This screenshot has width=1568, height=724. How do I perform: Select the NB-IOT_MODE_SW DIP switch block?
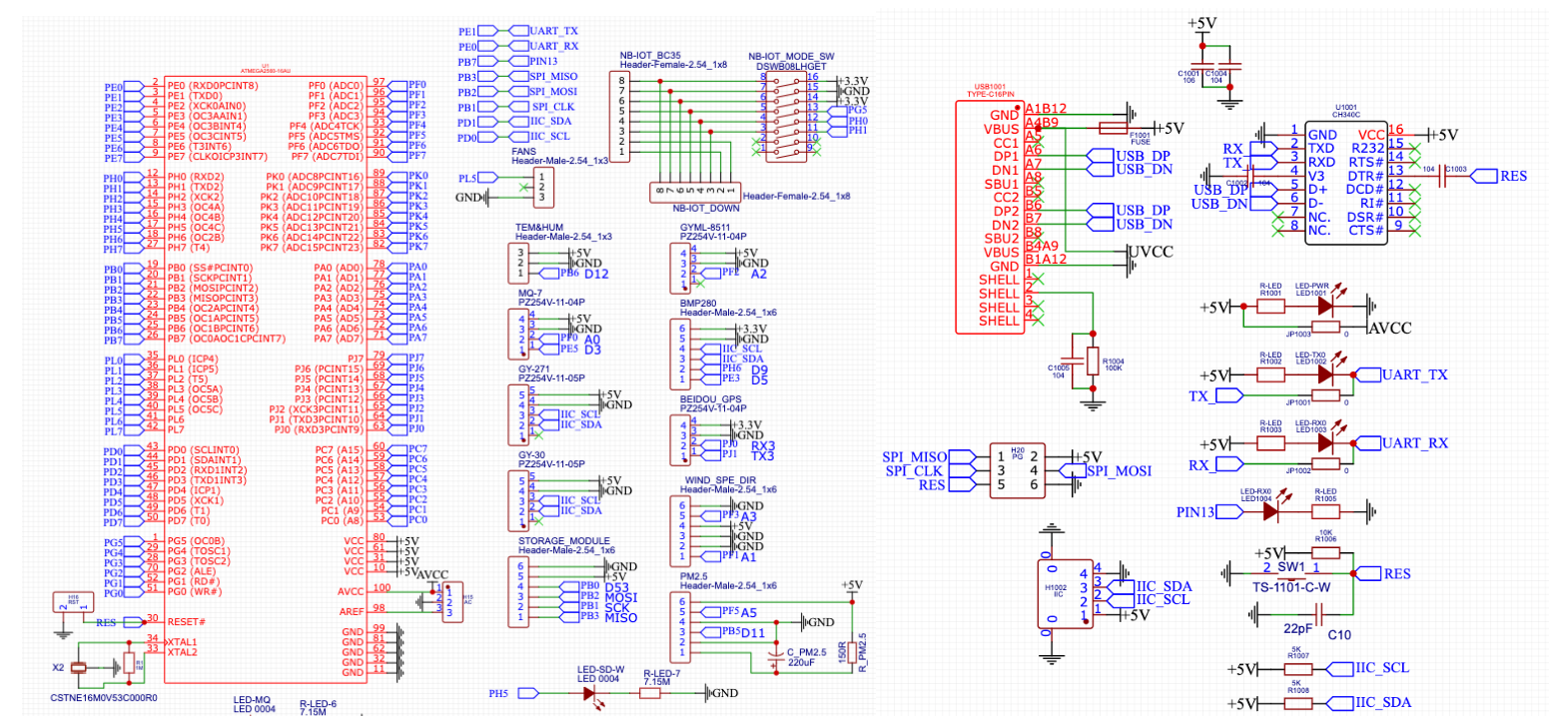coord(785,117)
